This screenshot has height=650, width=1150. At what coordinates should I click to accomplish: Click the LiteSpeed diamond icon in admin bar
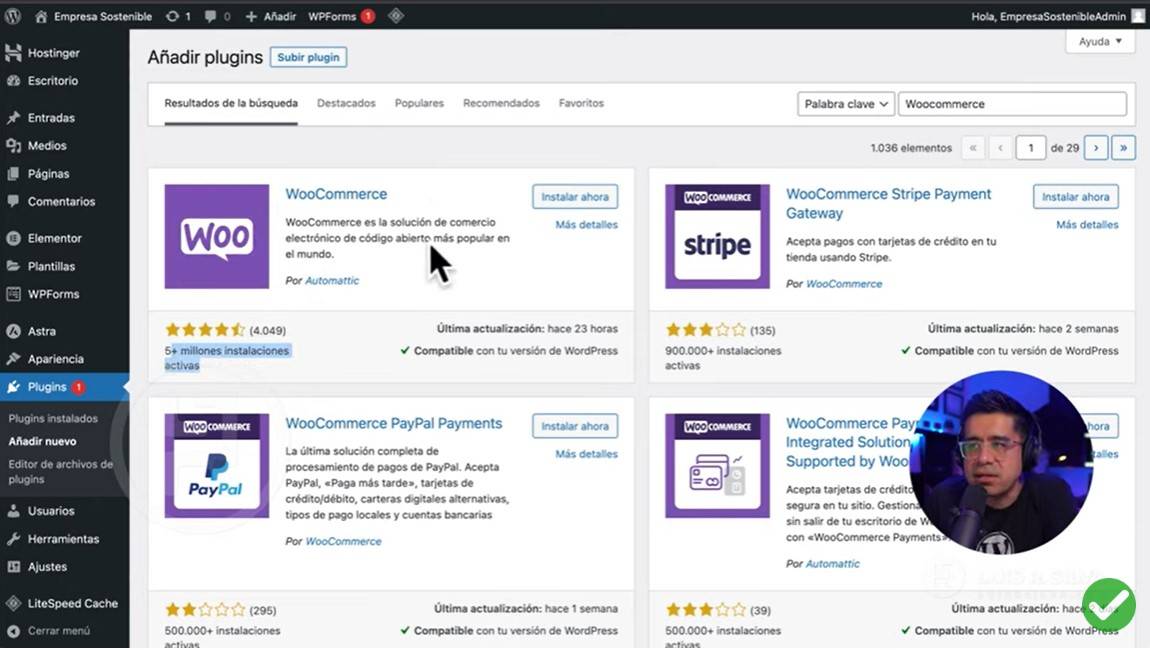pyautogui.click(x=396, y=15)
